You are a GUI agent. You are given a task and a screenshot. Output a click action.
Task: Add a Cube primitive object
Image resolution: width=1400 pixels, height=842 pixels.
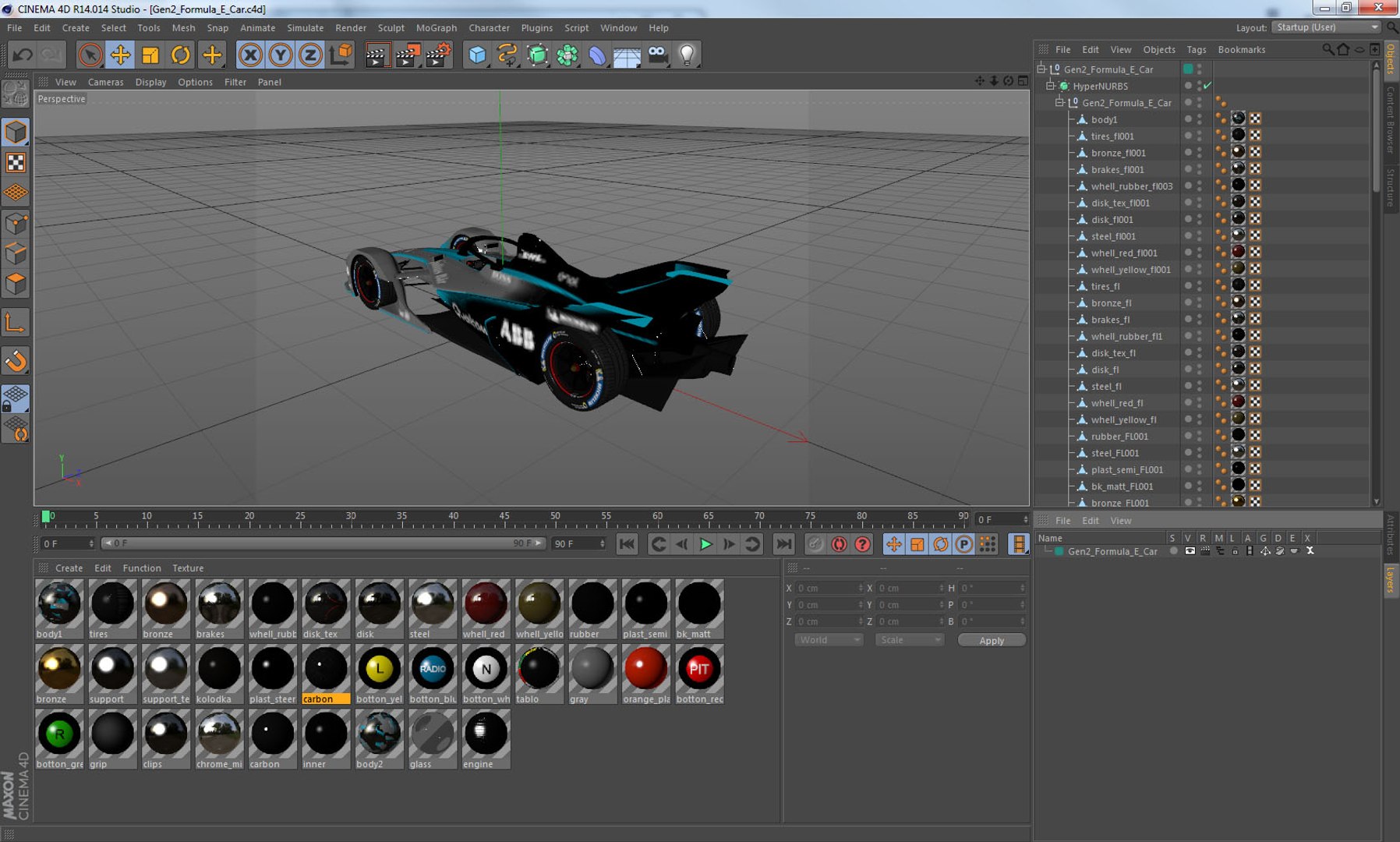pyautogui.click(x=477, y=55)
